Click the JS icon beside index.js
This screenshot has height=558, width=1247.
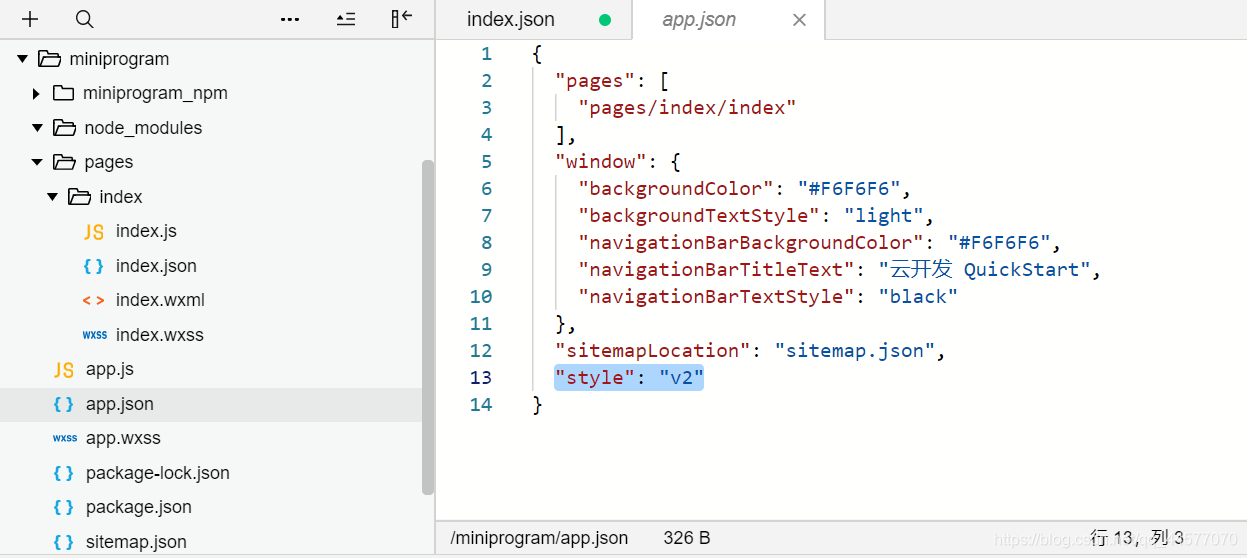[x=94, y=232]
